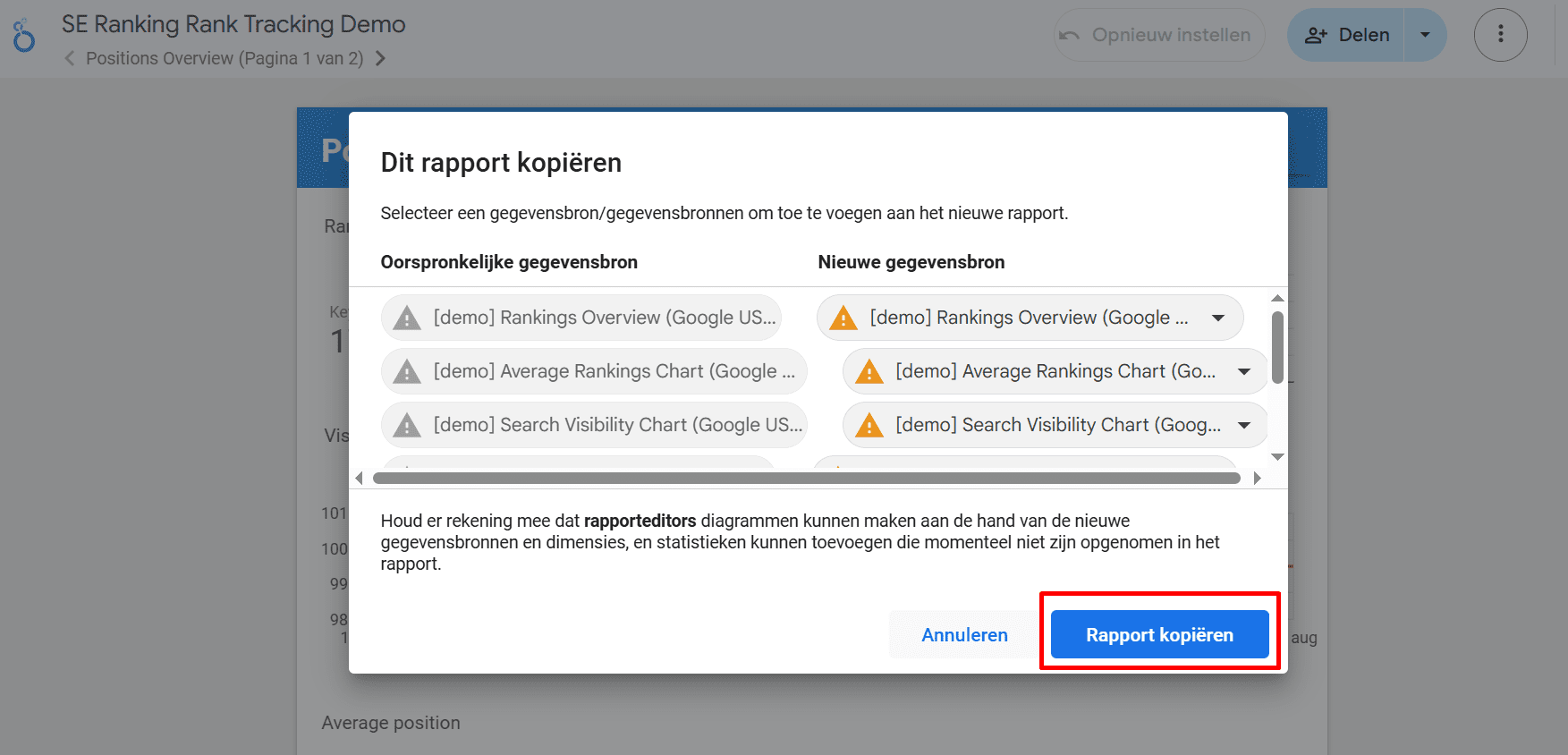Expand the Delen dropdown arrow
This screenshot has height=755, width=1568.
tap(1425, 35)
